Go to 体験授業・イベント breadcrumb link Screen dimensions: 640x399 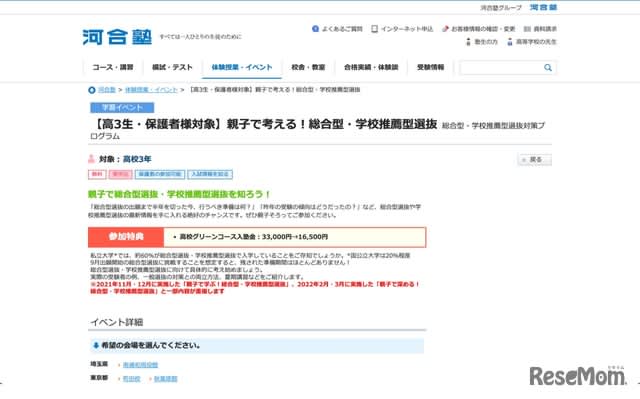pyautogui.click(x=151, y=90)
